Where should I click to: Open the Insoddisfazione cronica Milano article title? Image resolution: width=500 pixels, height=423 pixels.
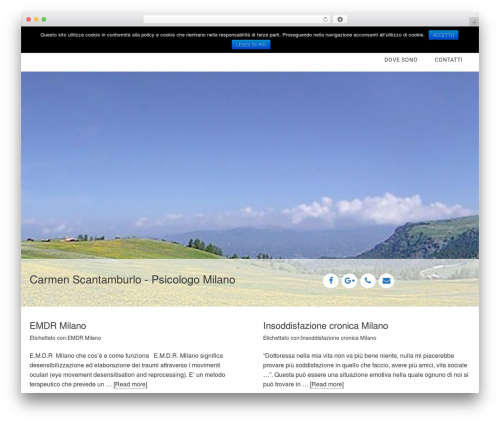(x=325, y=326)
